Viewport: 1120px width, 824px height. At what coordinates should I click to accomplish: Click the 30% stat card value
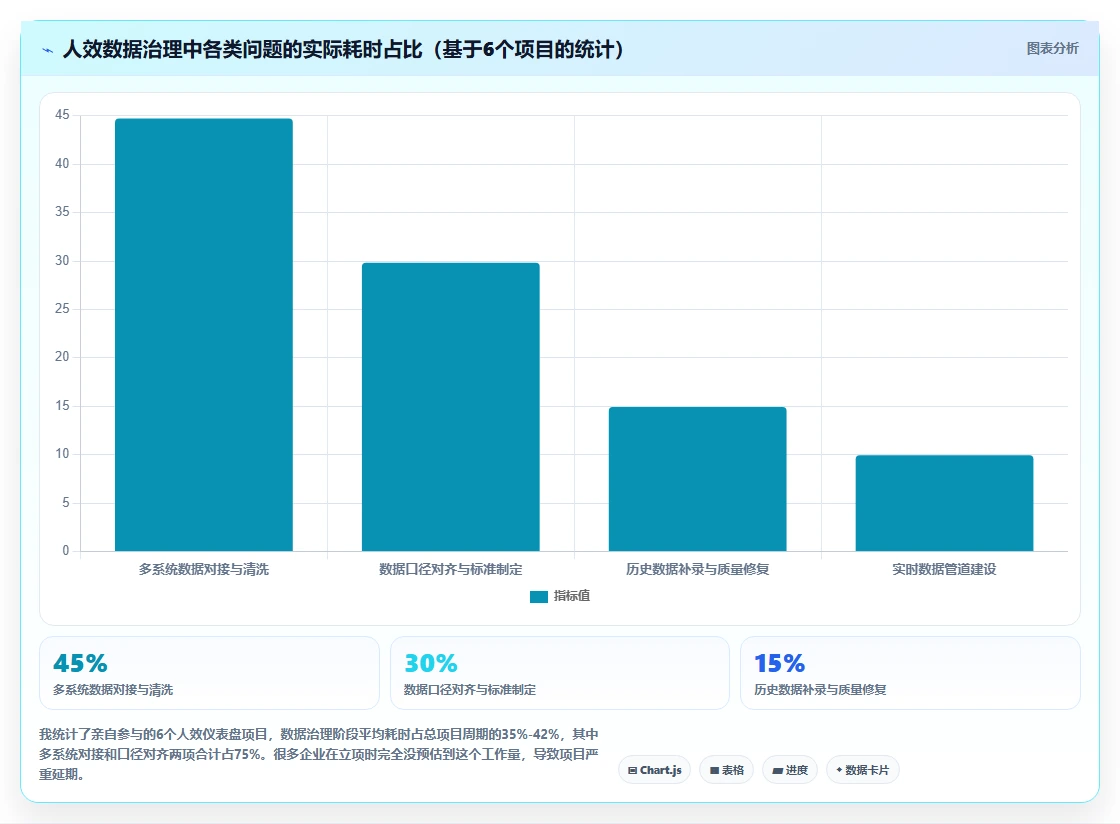[x=431, y=663]
